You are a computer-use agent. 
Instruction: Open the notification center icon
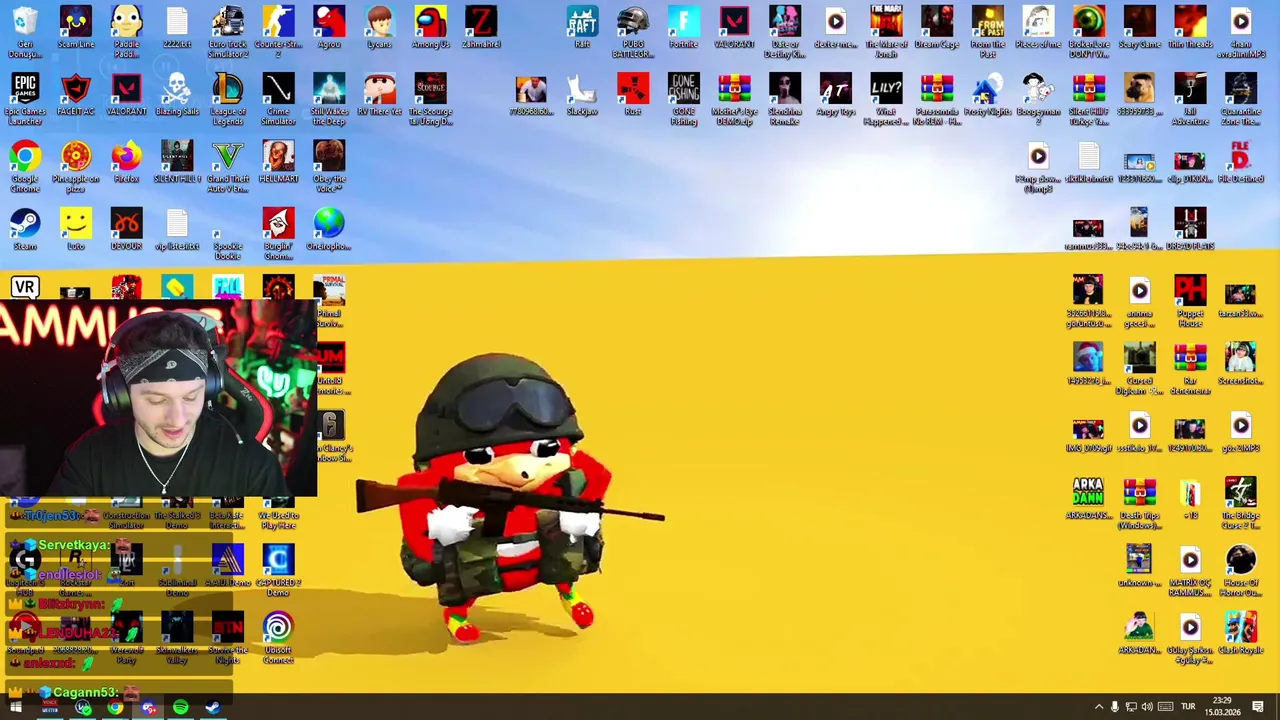coord(1258,707)
